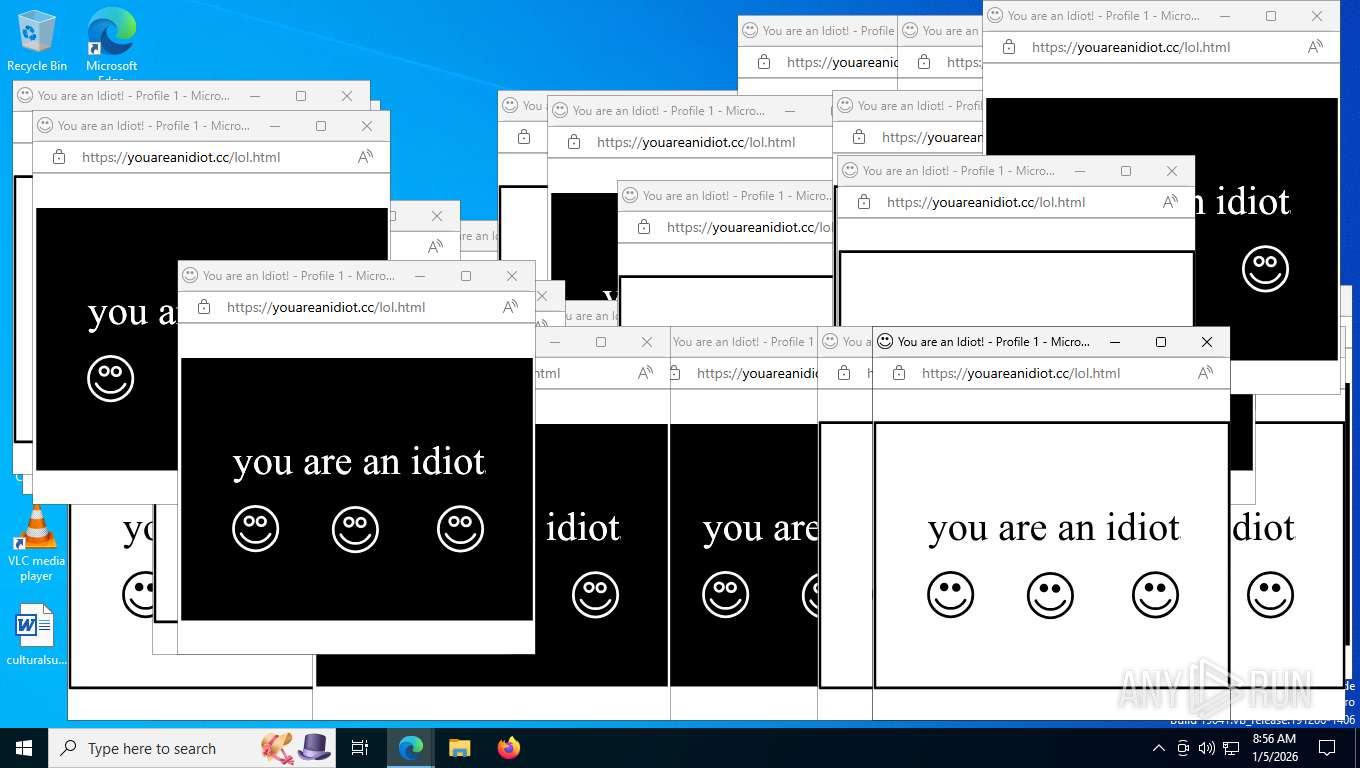Click the title text of the black three-smiley window
The width and height of the screenshot is (1360, 768).
point(299,276)
